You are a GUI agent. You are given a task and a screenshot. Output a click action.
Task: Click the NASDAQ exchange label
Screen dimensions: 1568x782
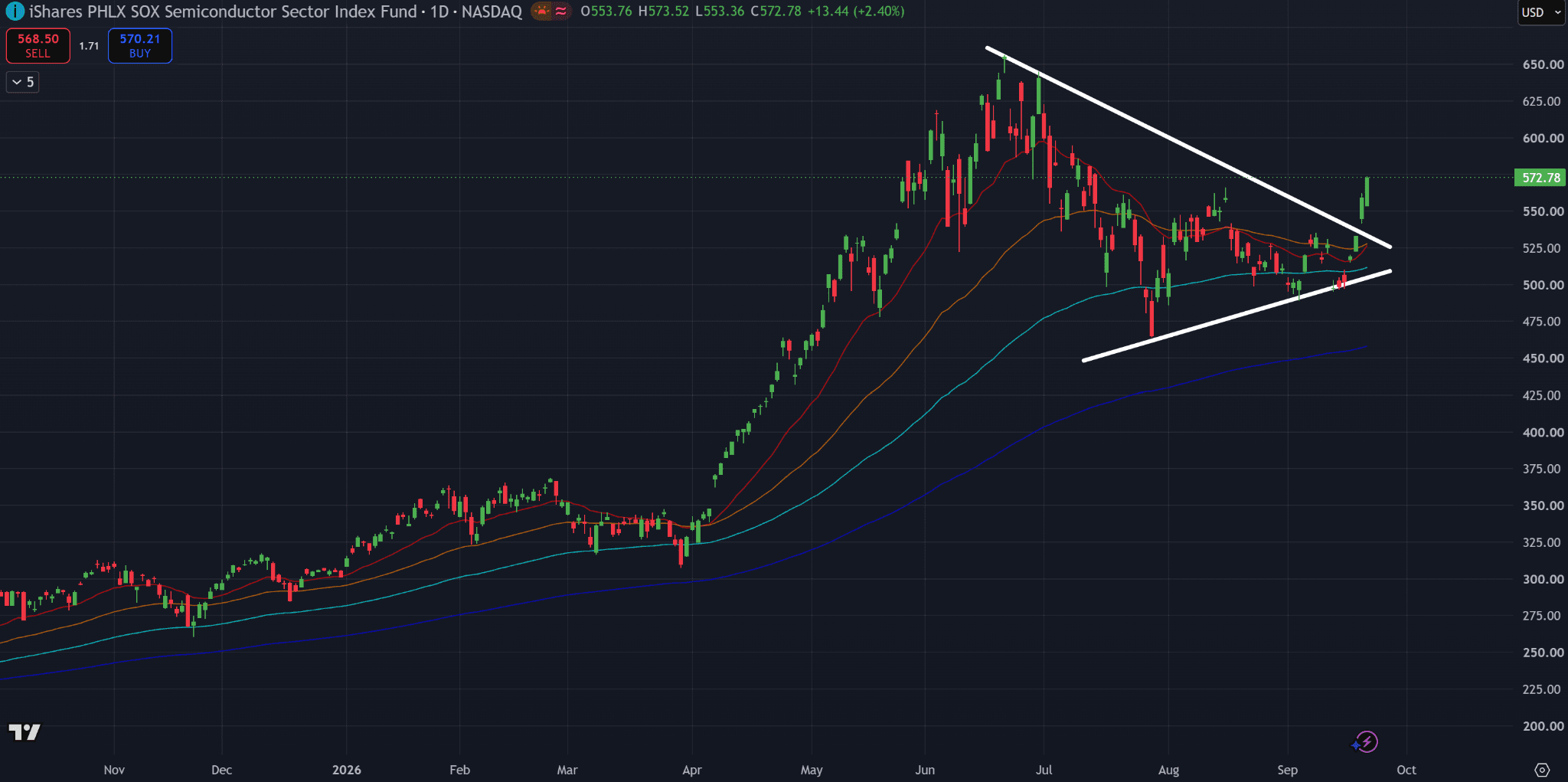[492, 11]
